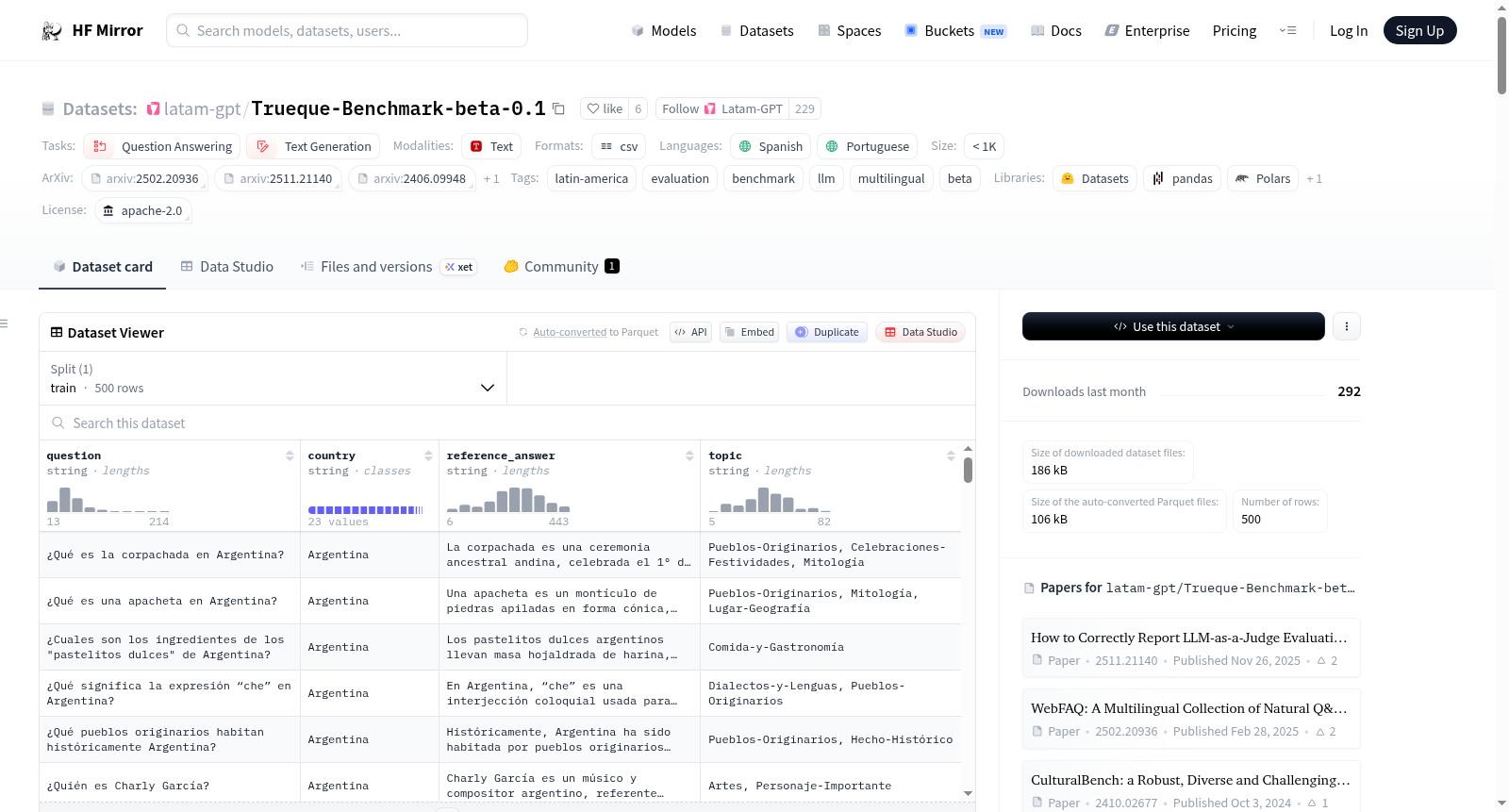
Task: Sort the topic column
Action: click(x=951, y=456)
